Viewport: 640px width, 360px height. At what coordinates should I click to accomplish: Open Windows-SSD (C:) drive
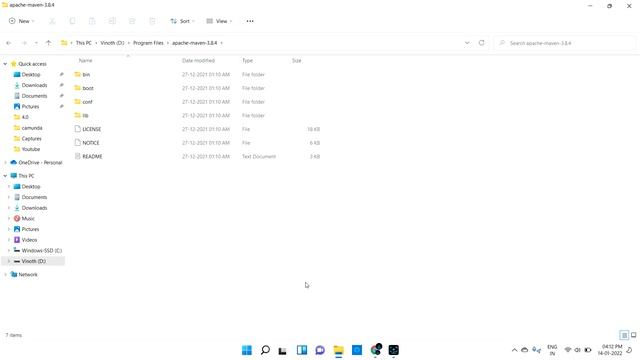(42, 250)
